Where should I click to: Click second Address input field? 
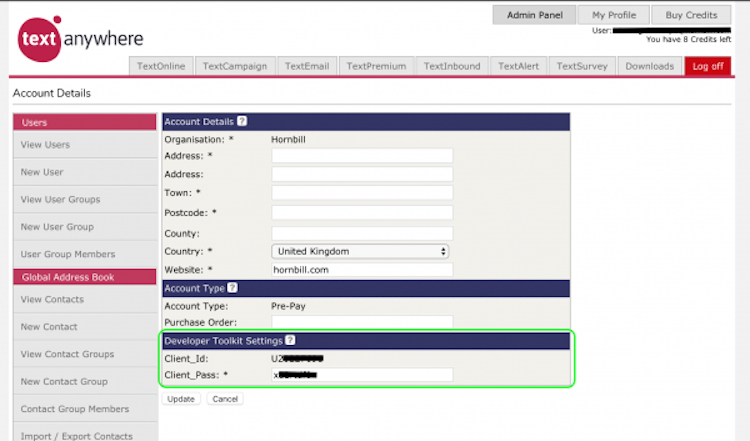click(362, 174)
